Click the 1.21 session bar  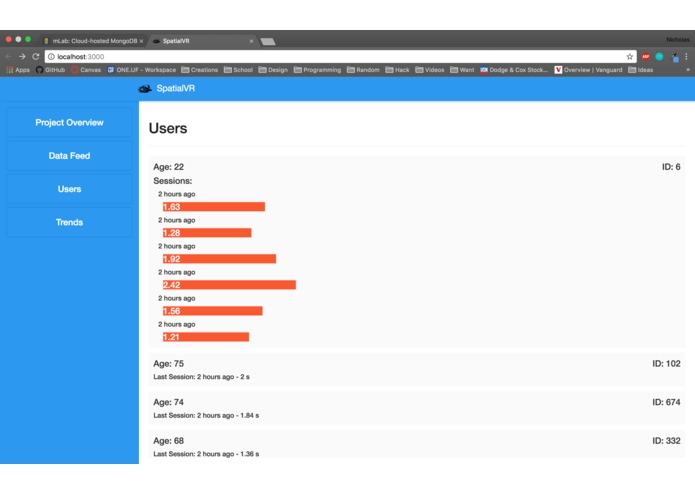coord(206,337)
